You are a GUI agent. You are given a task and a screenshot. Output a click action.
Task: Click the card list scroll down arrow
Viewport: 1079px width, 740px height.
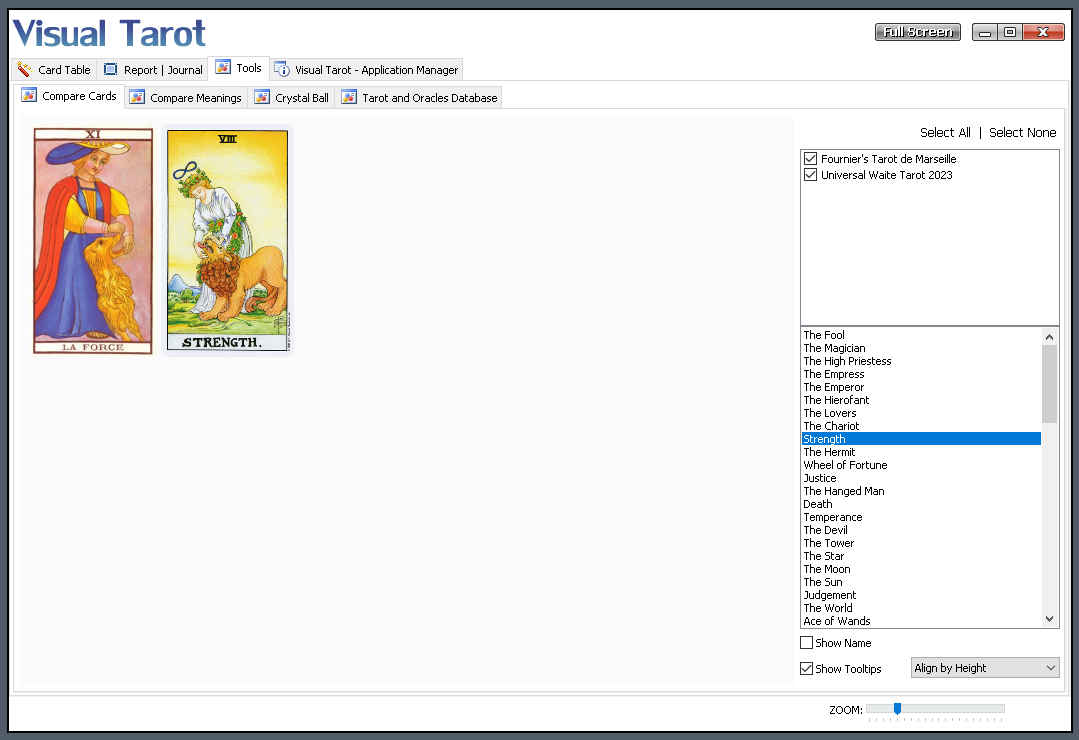click(x=1049, y=619)
